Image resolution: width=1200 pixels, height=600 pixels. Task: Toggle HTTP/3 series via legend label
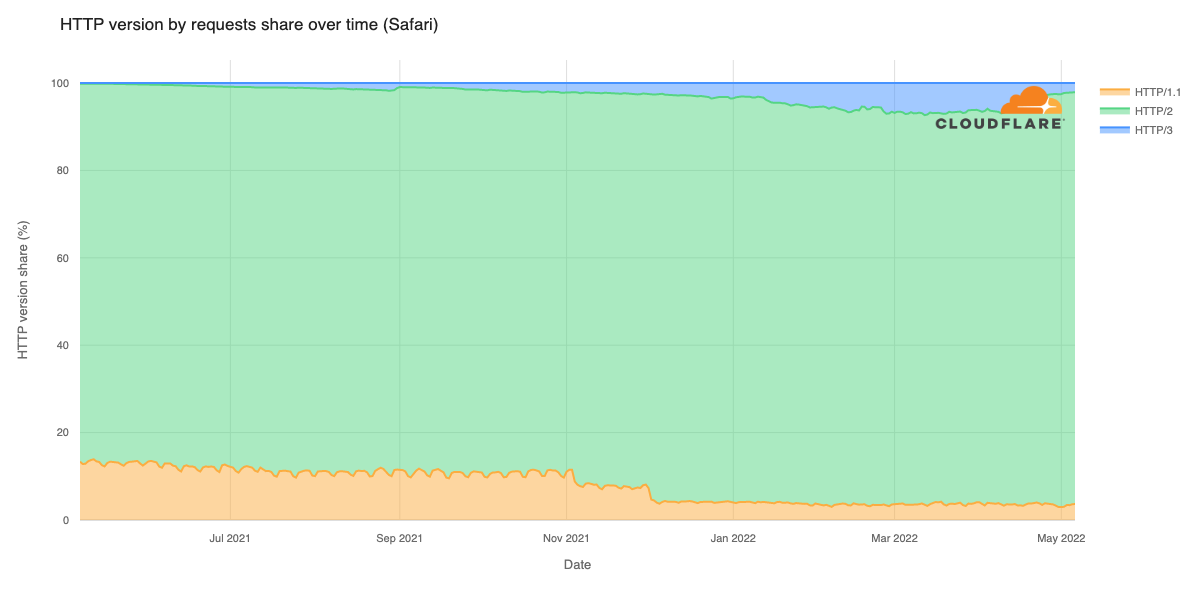1152,130
